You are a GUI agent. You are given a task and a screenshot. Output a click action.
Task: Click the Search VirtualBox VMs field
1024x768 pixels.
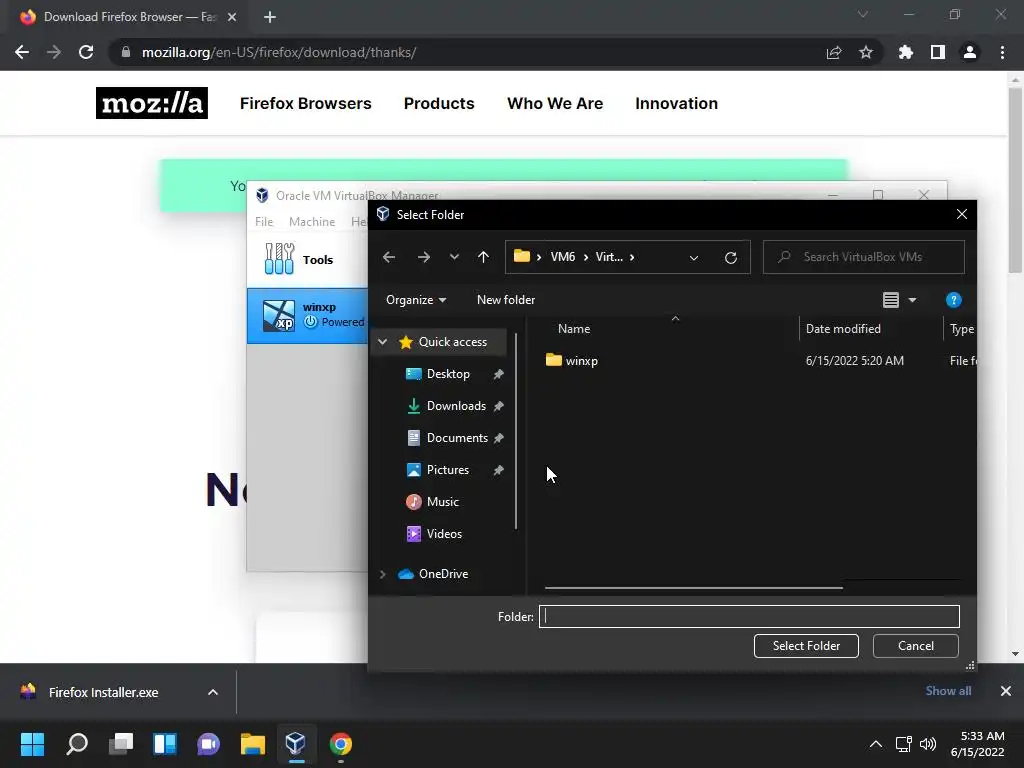(x=863, y=257)
